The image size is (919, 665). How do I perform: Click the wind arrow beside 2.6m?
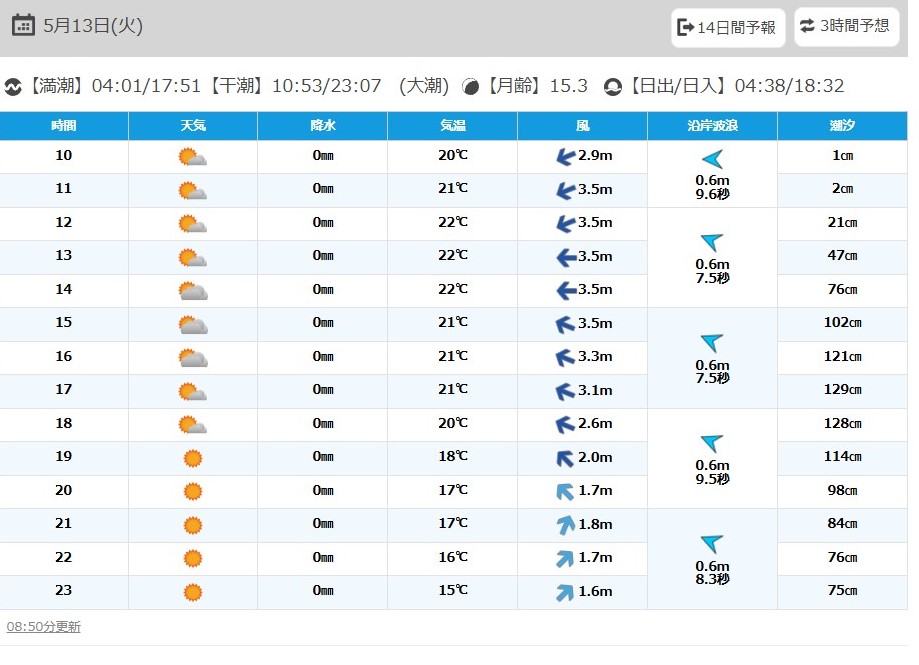pyautogui.click(x=565, y=424)
